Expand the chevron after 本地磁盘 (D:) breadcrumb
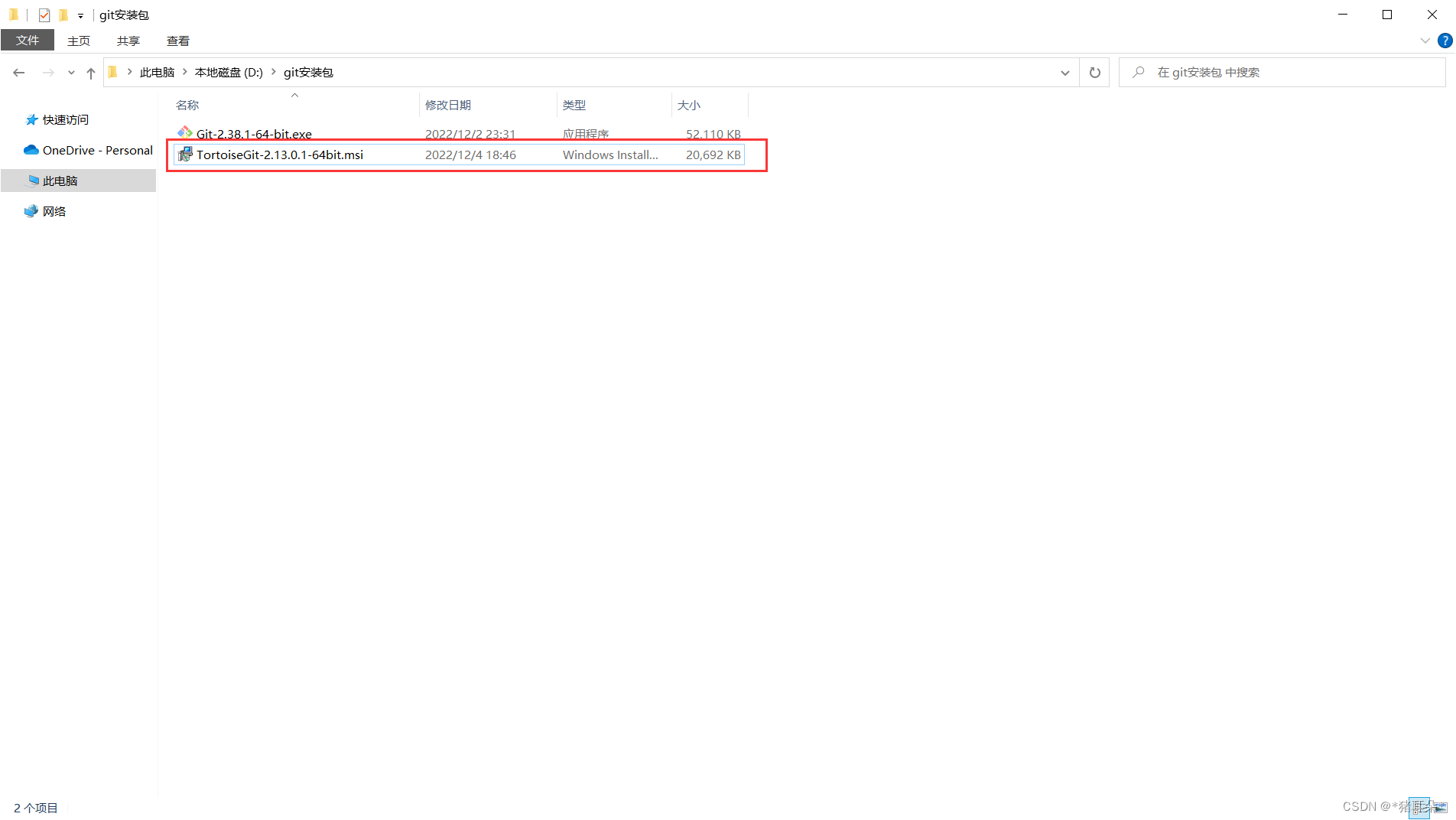 [273, 73]
